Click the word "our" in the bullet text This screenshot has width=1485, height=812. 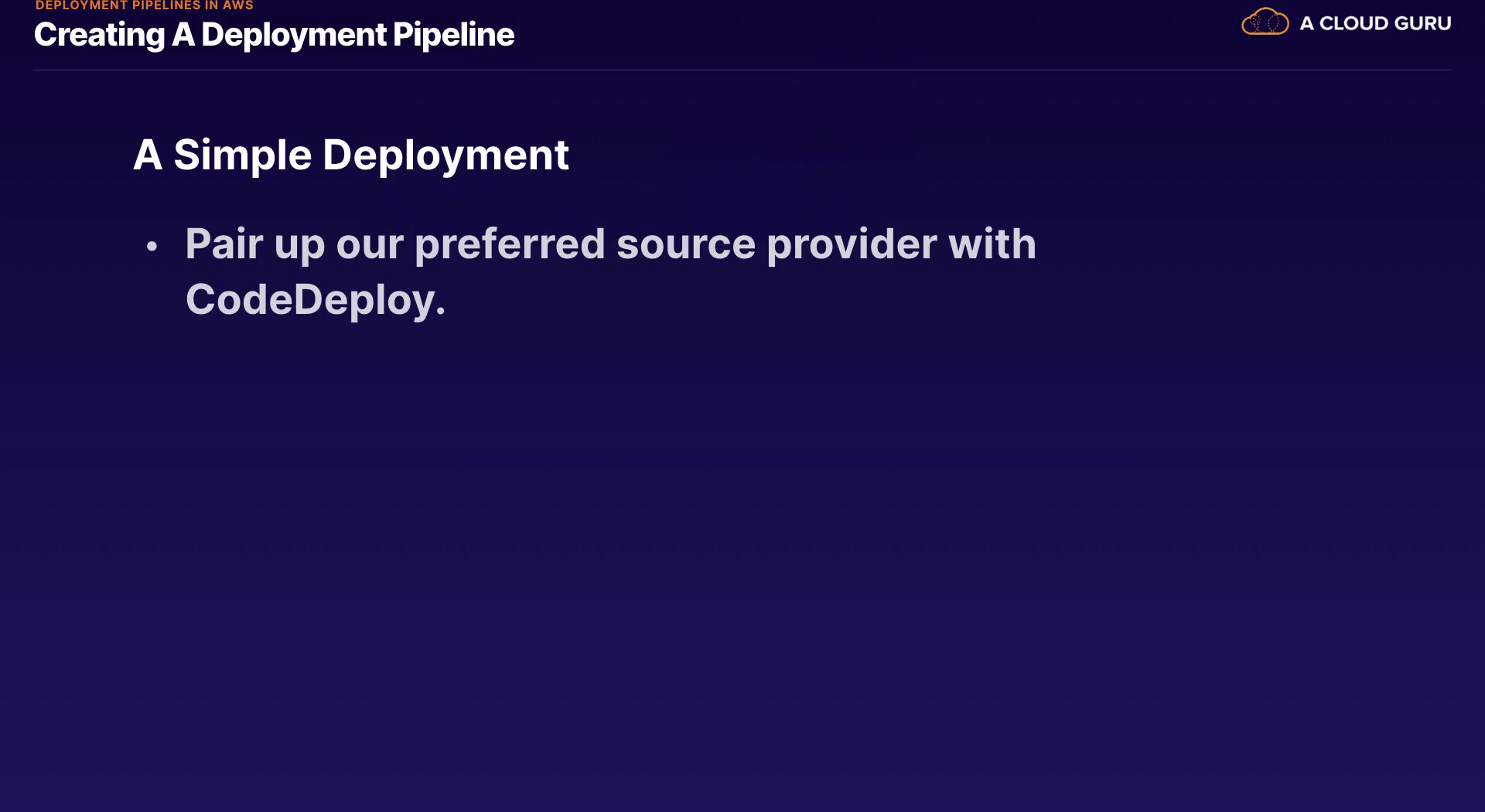point(370,244)
